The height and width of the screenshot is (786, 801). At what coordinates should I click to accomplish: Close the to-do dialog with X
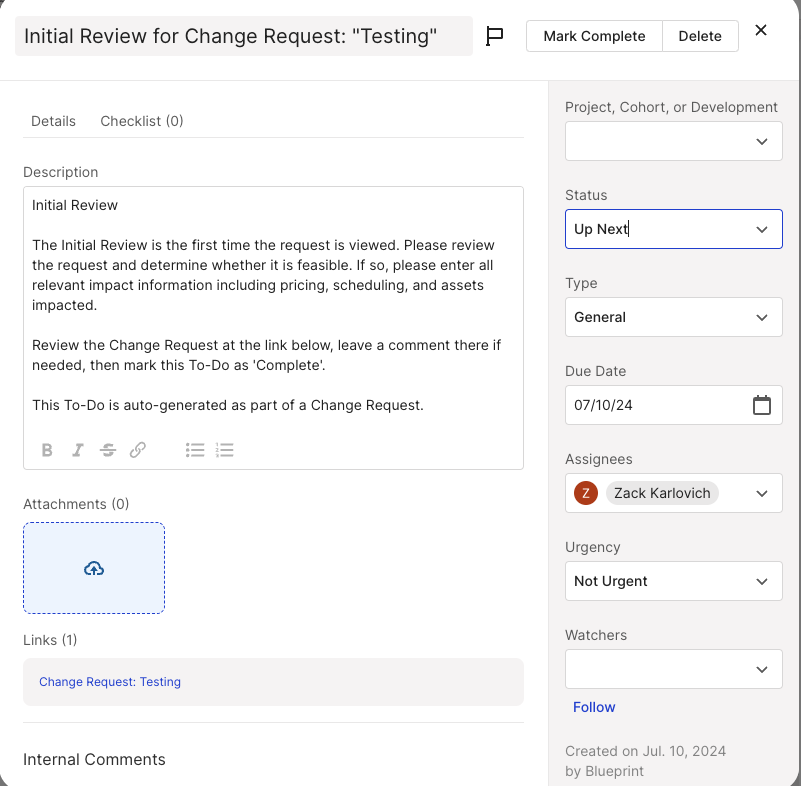pyautogui.click(x=761, y=30)
